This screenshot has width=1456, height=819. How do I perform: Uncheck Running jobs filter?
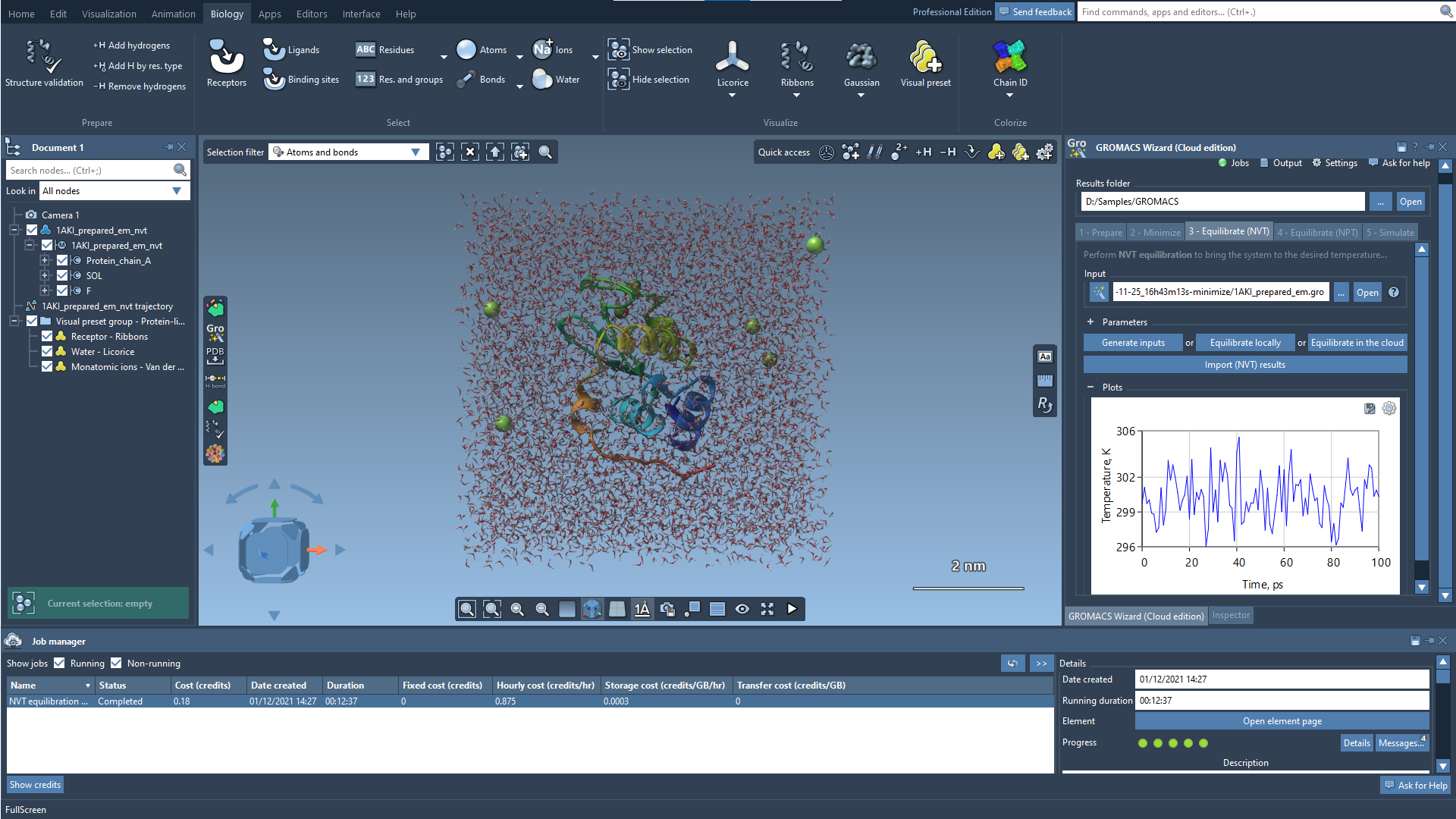59,664
